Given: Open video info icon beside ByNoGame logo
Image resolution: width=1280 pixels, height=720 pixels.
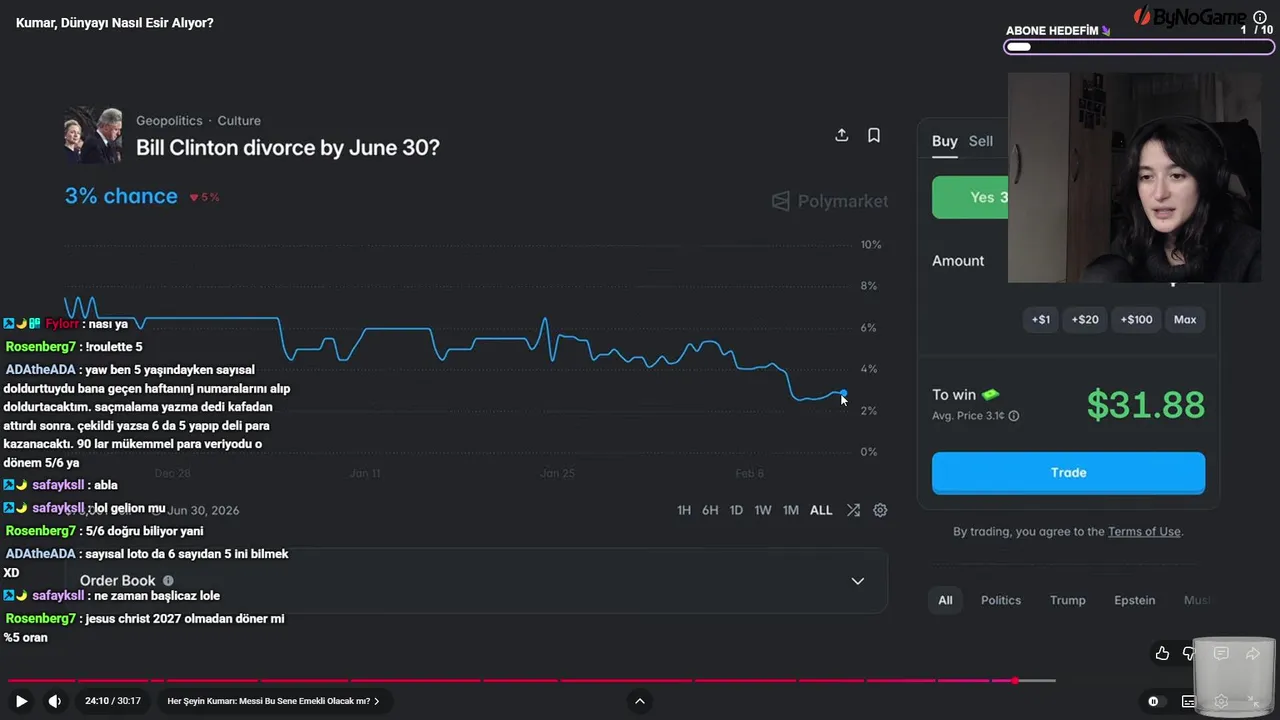Looking at the screenshot, I should pos(1260,17).
